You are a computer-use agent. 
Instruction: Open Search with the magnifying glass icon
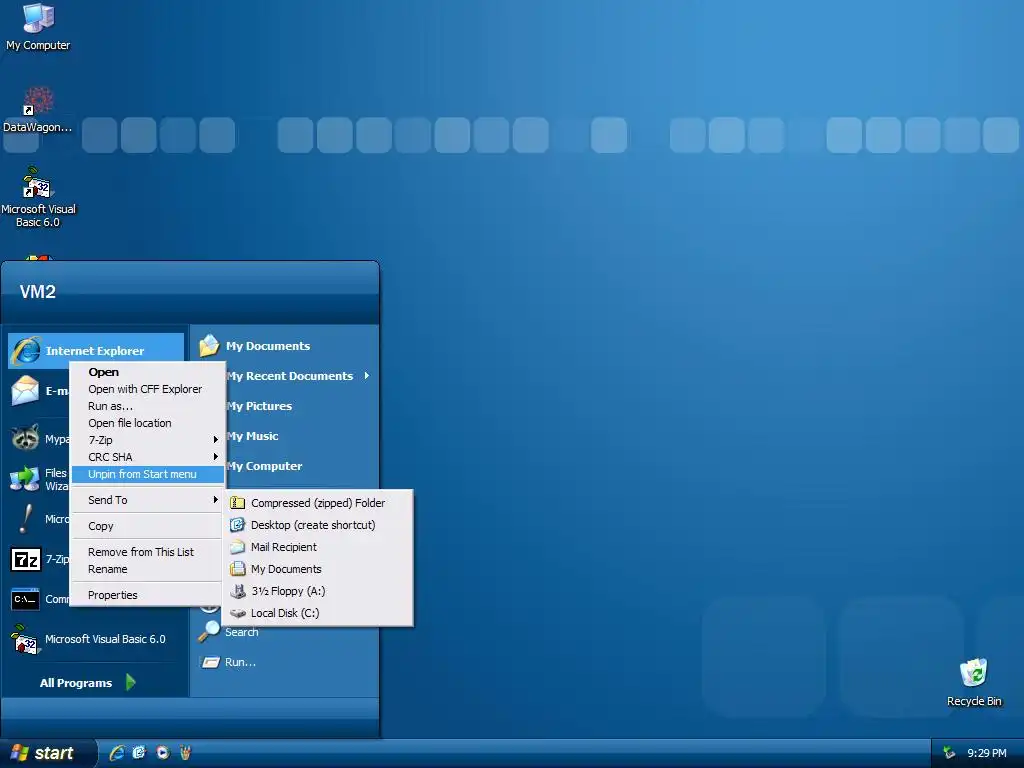[229, 632]
